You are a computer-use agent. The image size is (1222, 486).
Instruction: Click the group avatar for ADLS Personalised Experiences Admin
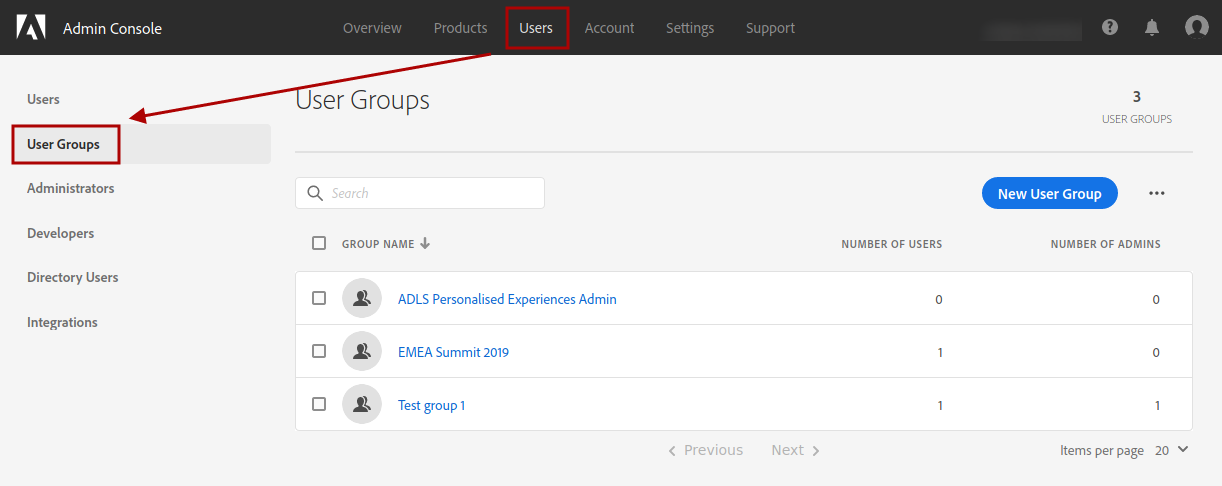[x=362, y=298]
